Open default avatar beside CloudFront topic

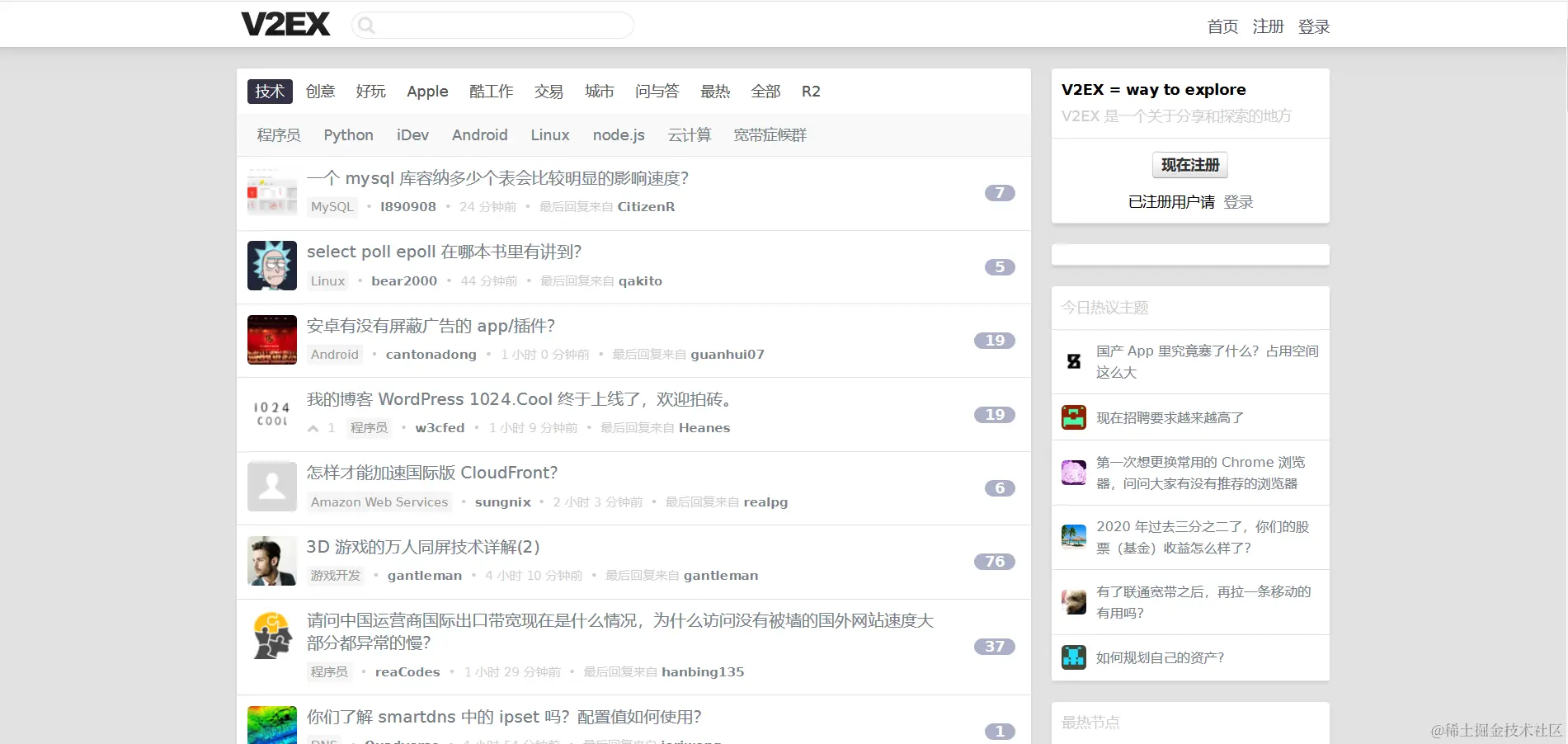(272, 487)
